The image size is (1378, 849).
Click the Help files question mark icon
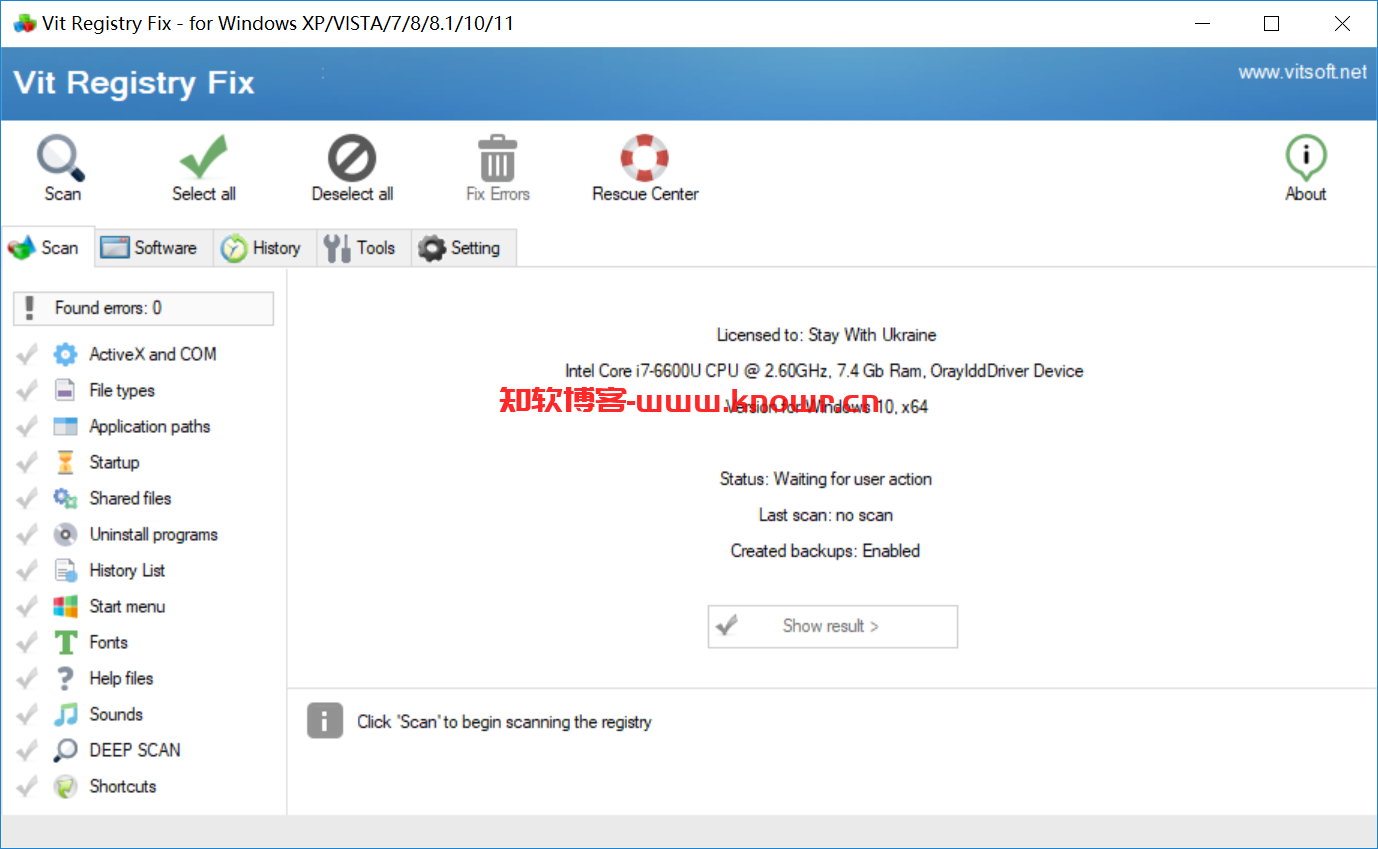tap(65, 678)
